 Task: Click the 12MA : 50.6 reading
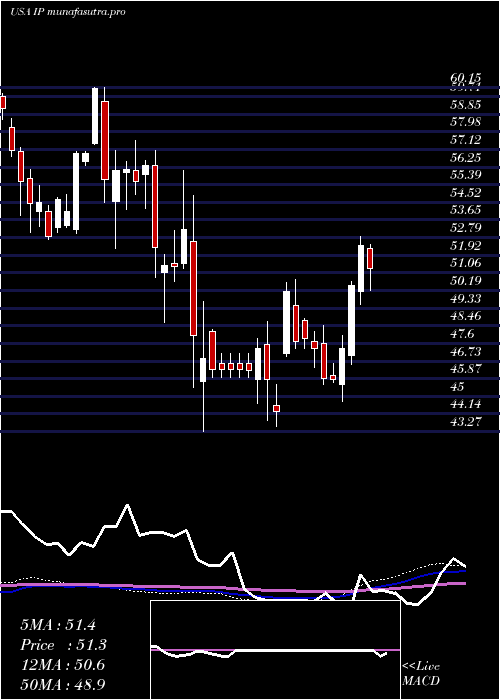coord(62,665)
